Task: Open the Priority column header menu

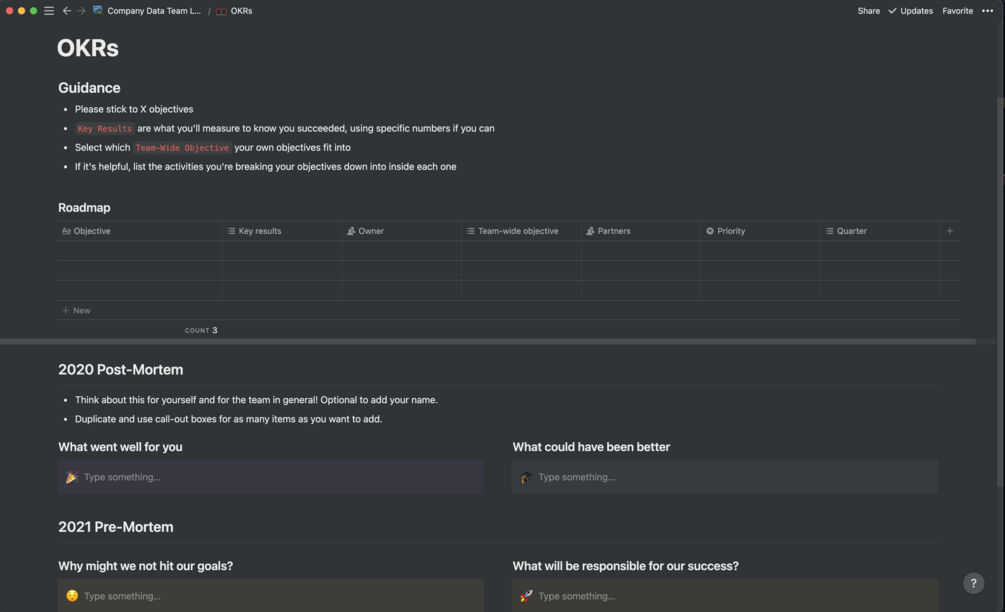Action: (x=731, y=231)
